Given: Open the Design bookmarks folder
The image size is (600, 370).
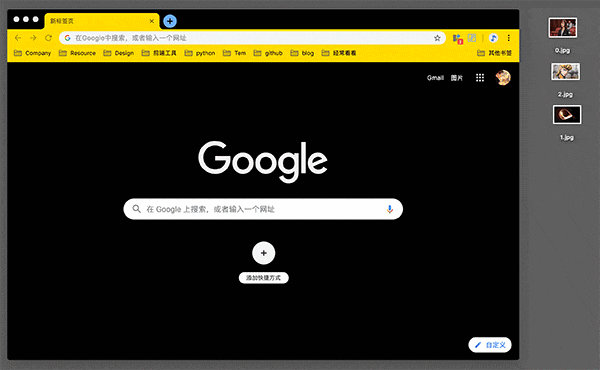Looking at the screenshot, I should coord(119,53).
